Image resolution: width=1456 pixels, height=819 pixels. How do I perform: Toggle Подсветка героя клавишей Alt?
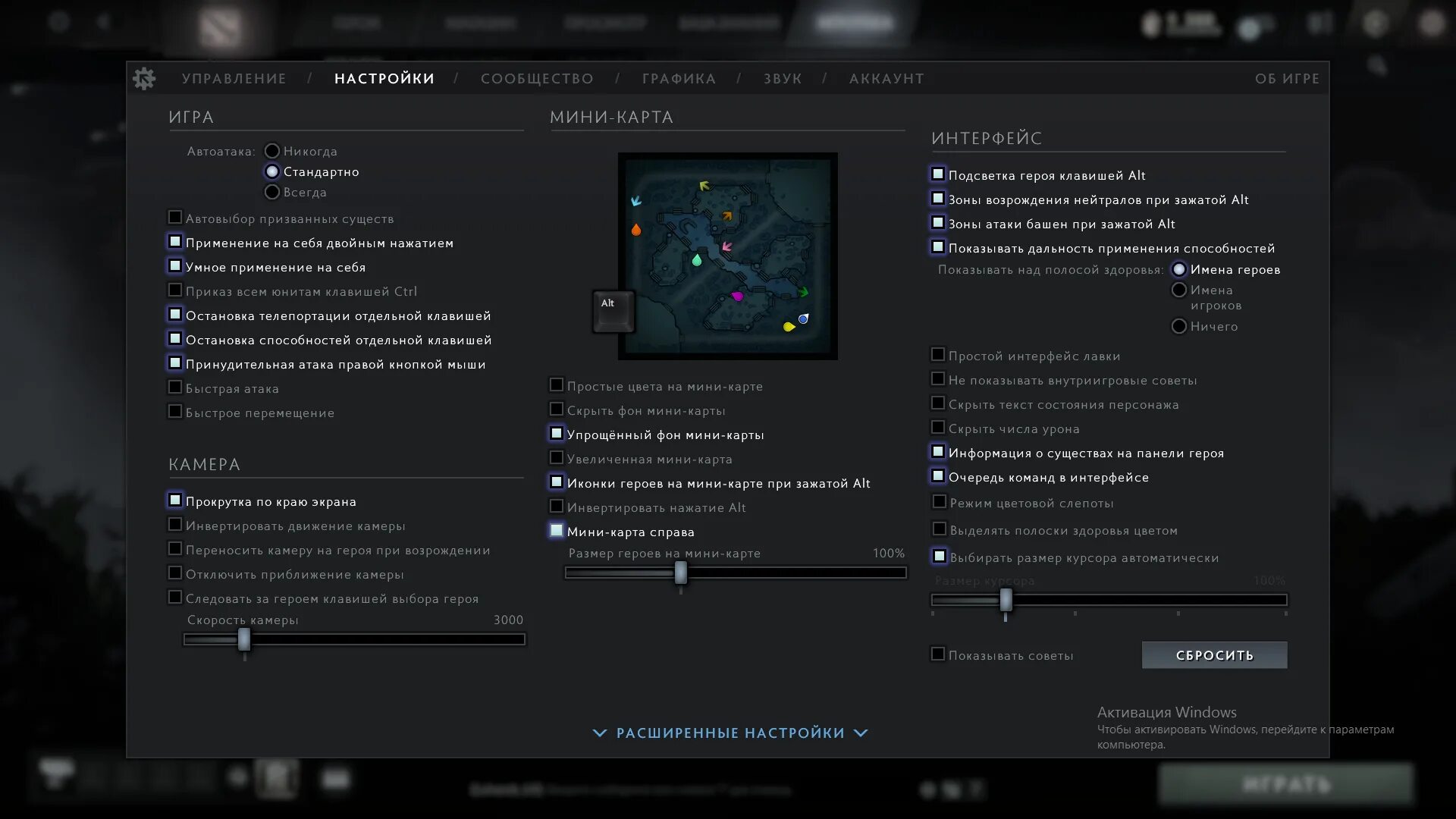pos(938,174)
